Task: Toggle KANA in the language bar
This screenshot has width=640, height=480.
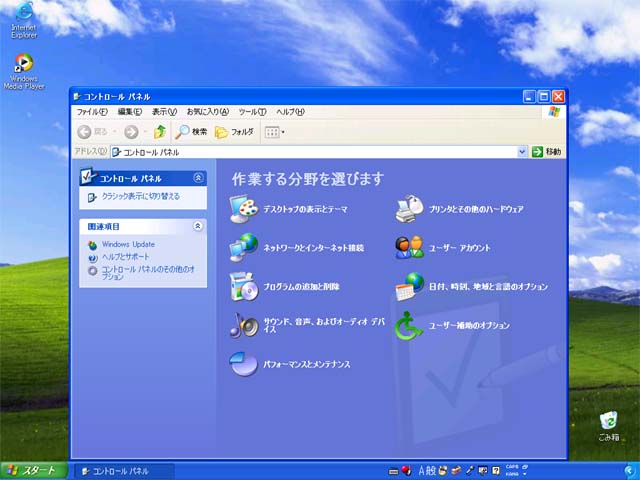Action: [512, 474]
